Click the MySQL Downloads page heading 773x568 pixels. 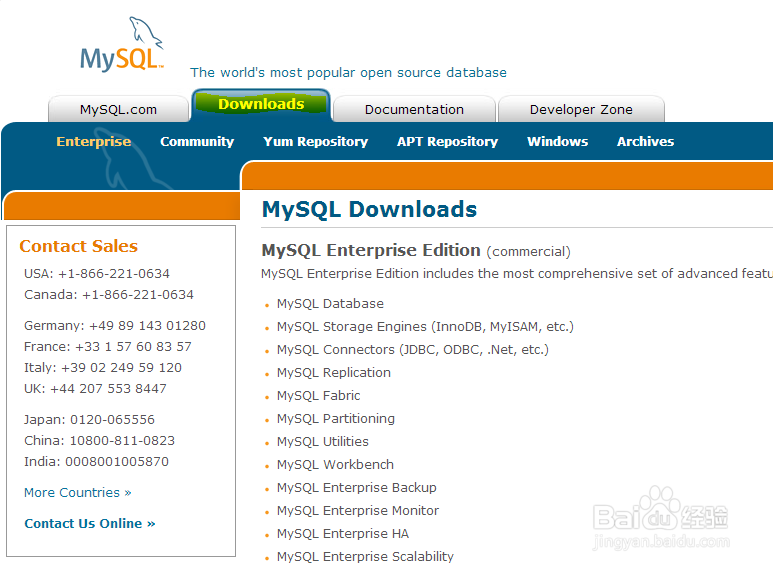pyautogui.click(x=369, y=210)
